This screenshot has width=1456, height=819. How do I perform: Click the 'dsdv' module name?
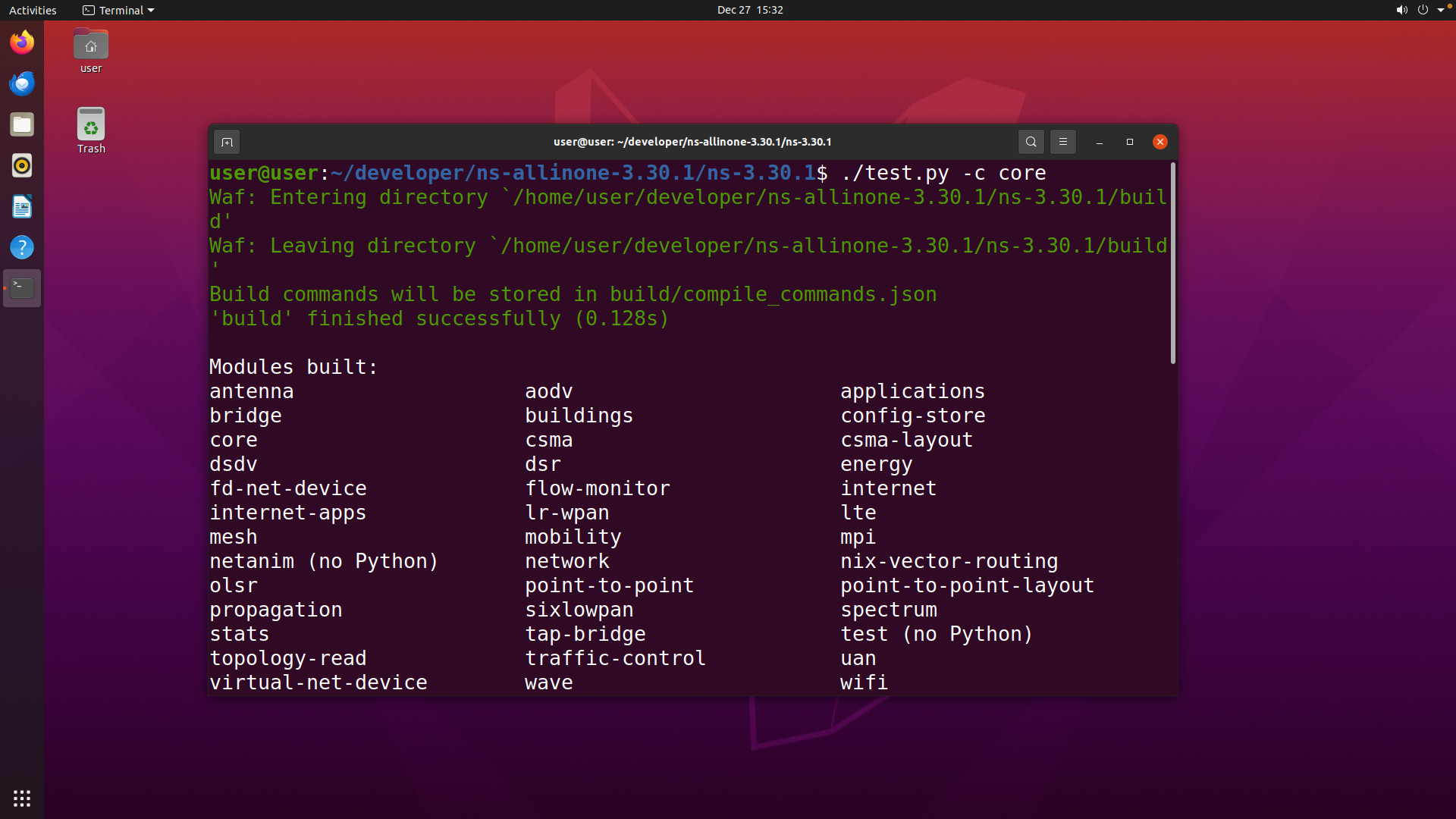[234, 464]
